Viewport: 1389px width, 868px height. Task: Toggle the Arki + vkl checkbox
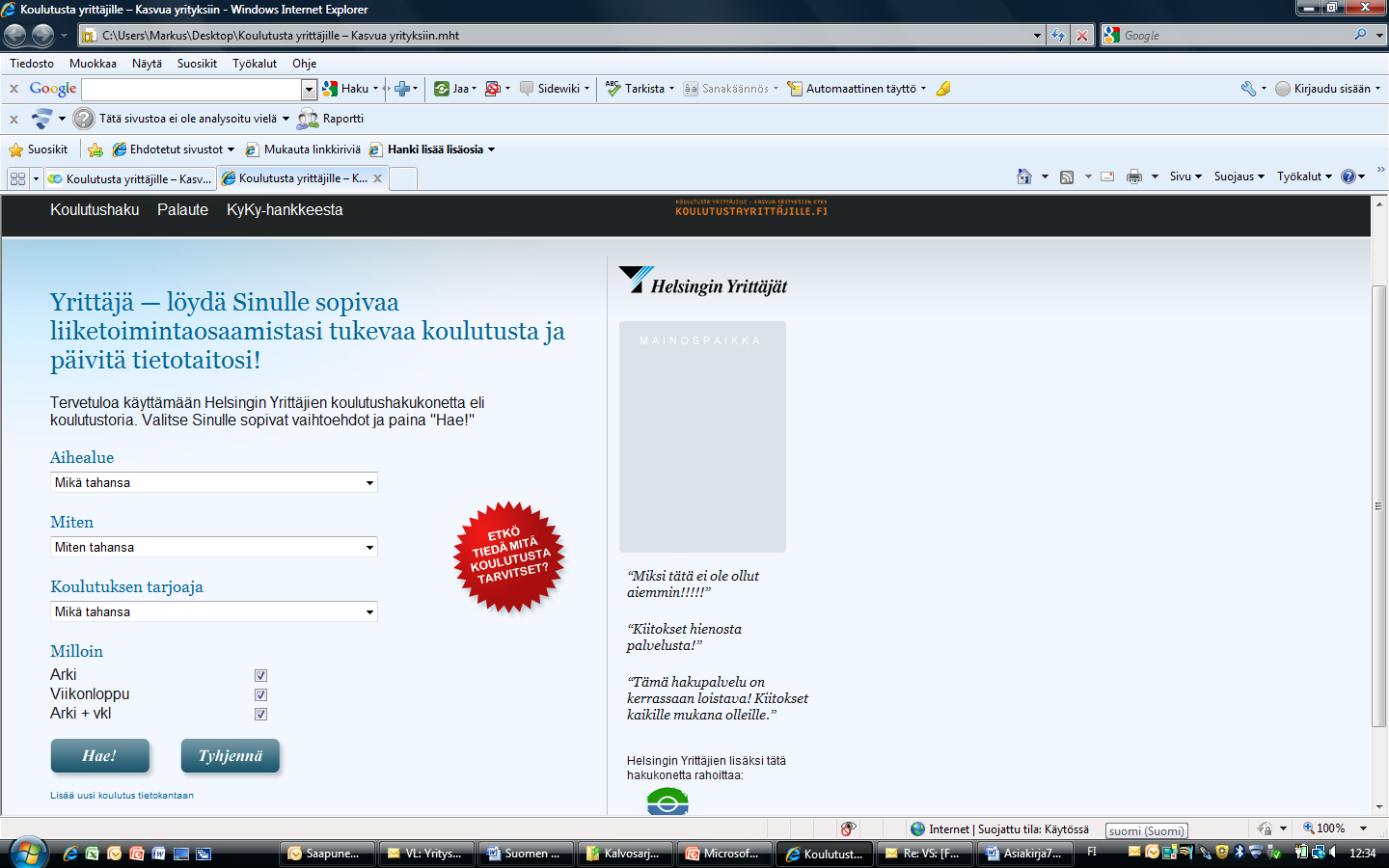click(x=260, y=714)
